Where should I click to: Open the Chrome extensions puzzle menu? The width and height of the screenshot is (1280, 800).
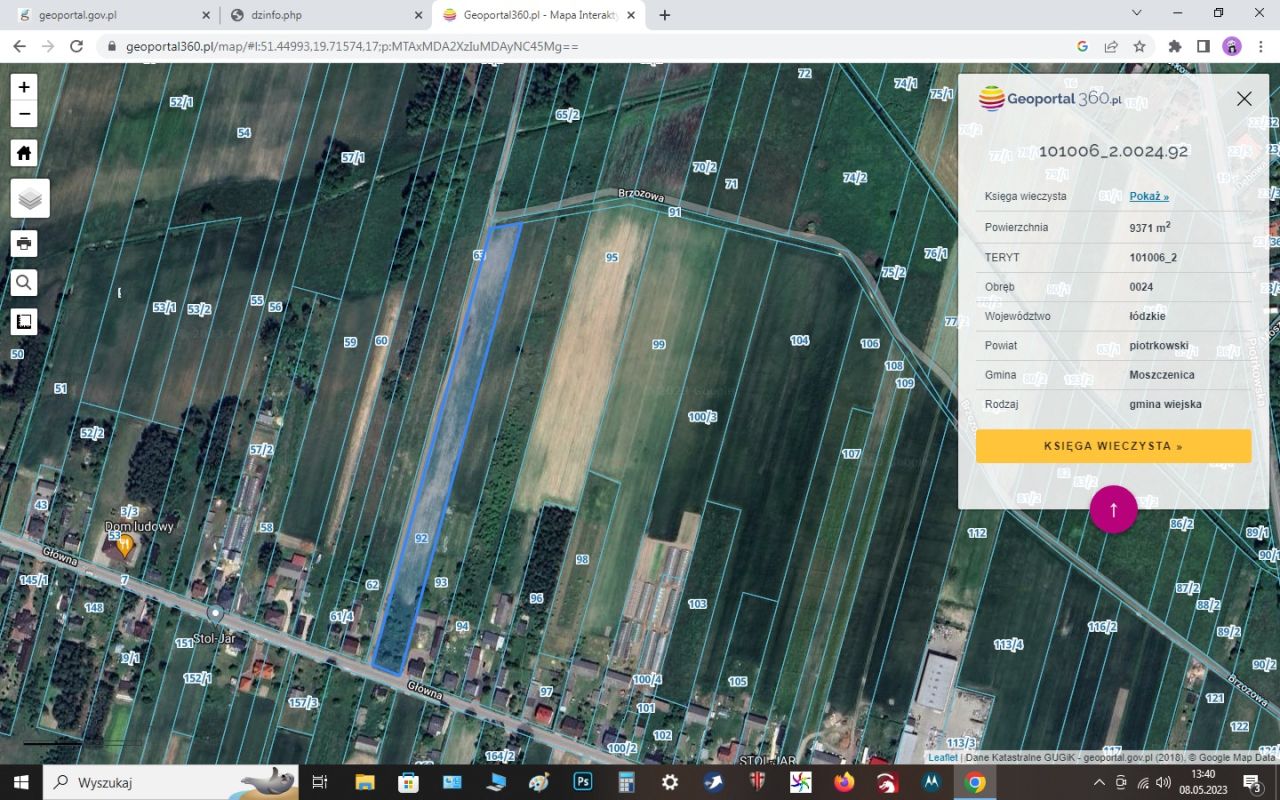pos(1174,46)
